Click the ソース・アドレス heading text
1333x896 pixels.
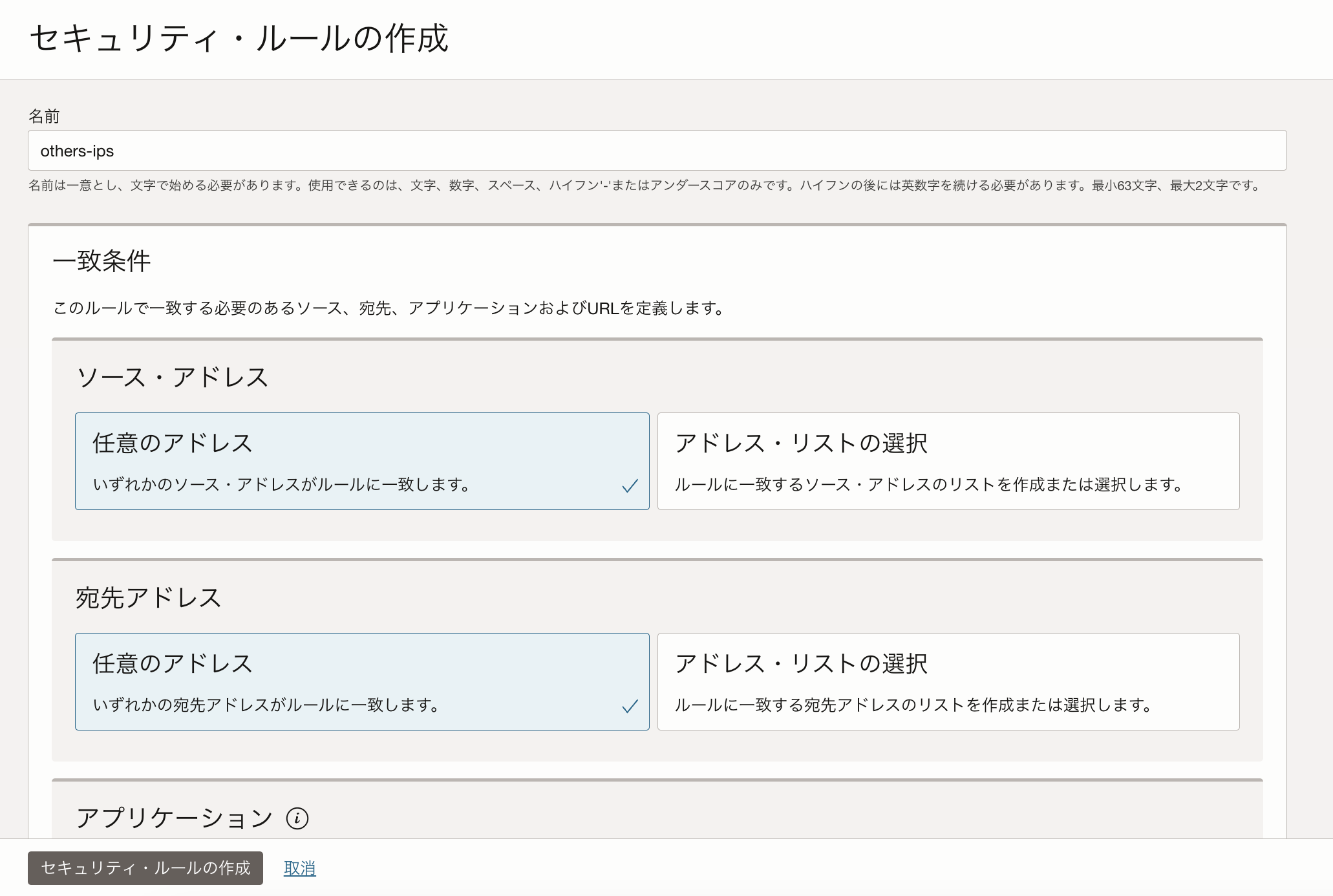point(172,377)
